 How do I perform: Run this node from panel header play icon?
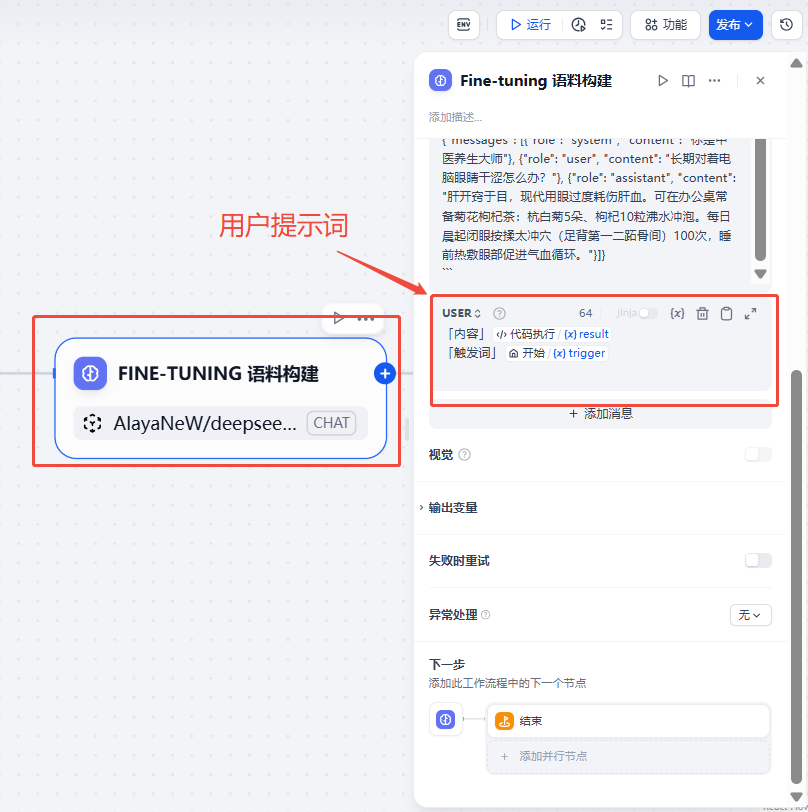[x=662, y=81]
